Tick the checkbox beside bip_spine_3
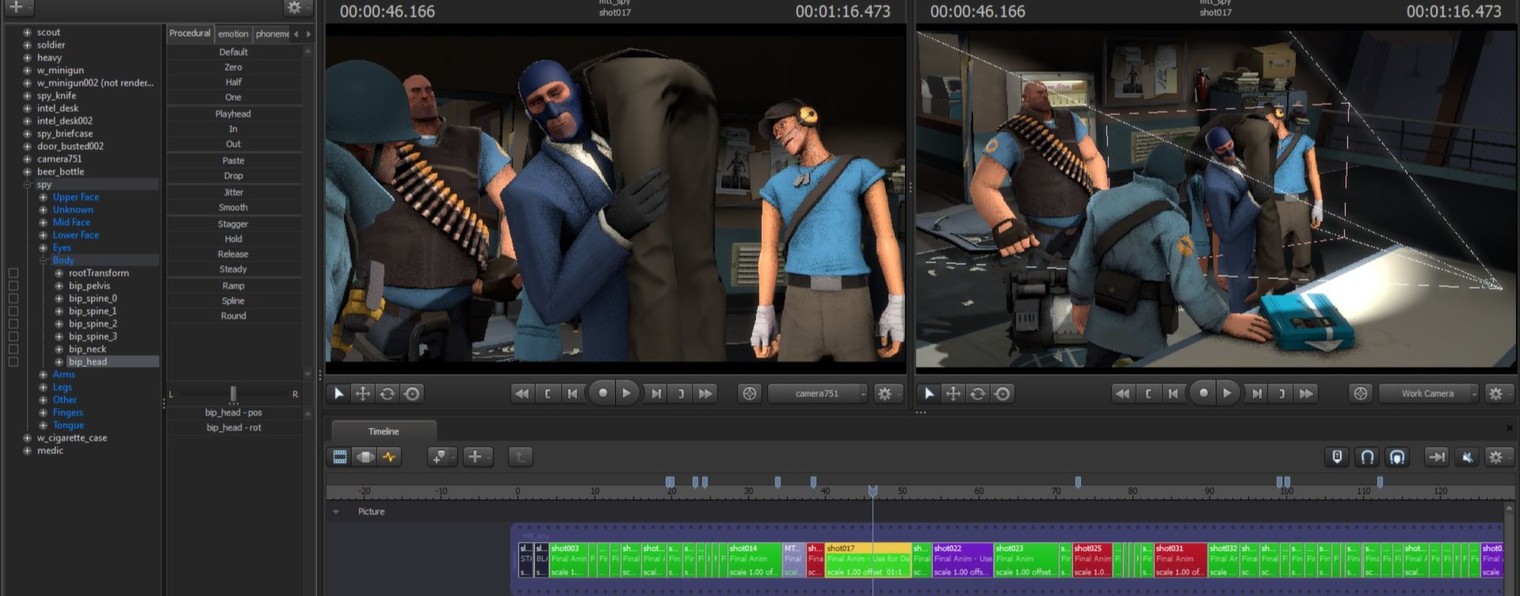1520x596 pixels. [x=13, y=337]
